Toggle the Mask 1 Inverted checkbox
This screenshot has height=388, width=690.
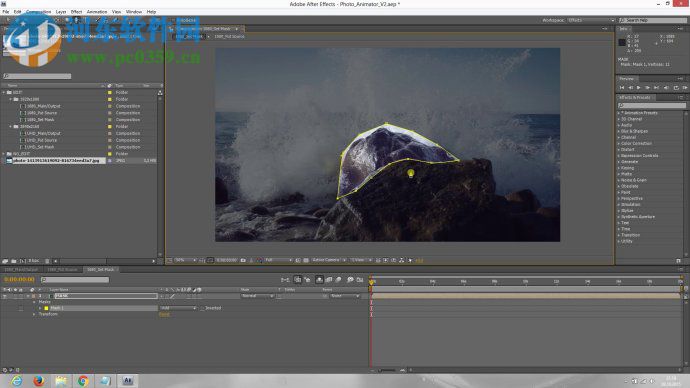point(202,308)
